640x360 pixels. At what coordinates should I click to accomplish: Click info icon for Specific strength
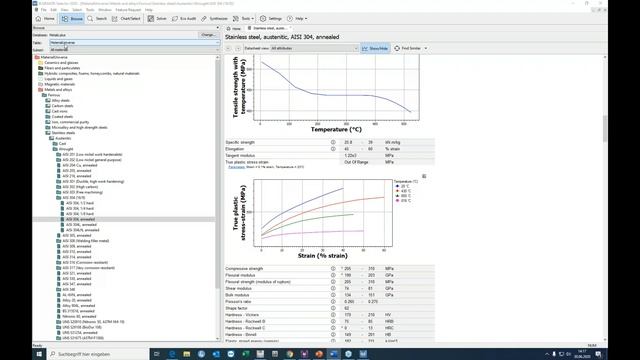[x=333, y=142]
